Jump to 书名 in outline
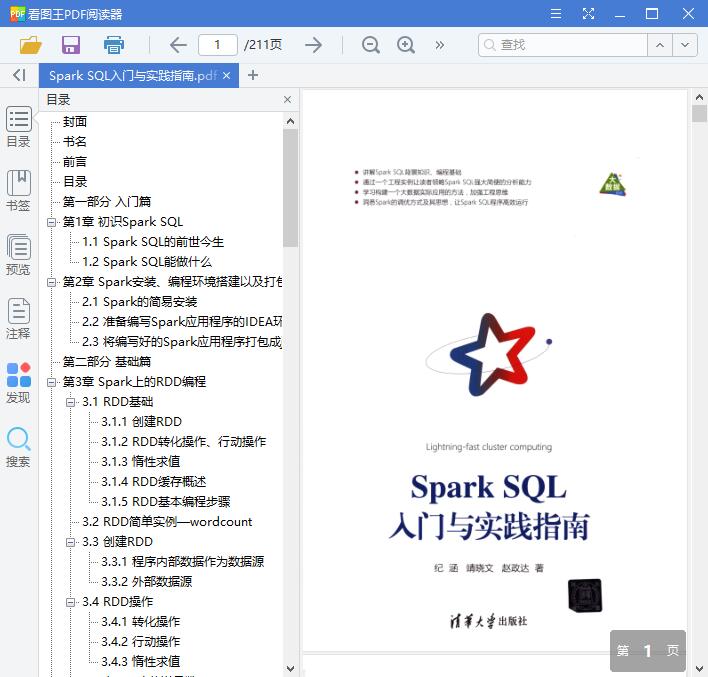Screen dimensions: 708x677 click(75, 141)
